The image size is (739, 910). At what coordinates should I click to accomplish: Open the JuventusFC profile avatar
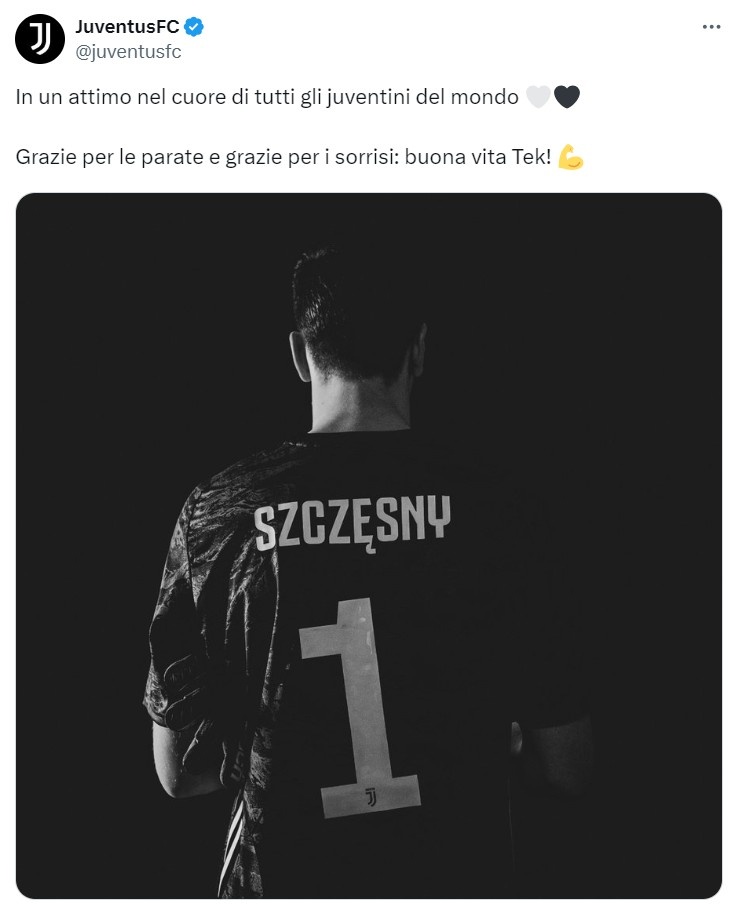[39, 39]
